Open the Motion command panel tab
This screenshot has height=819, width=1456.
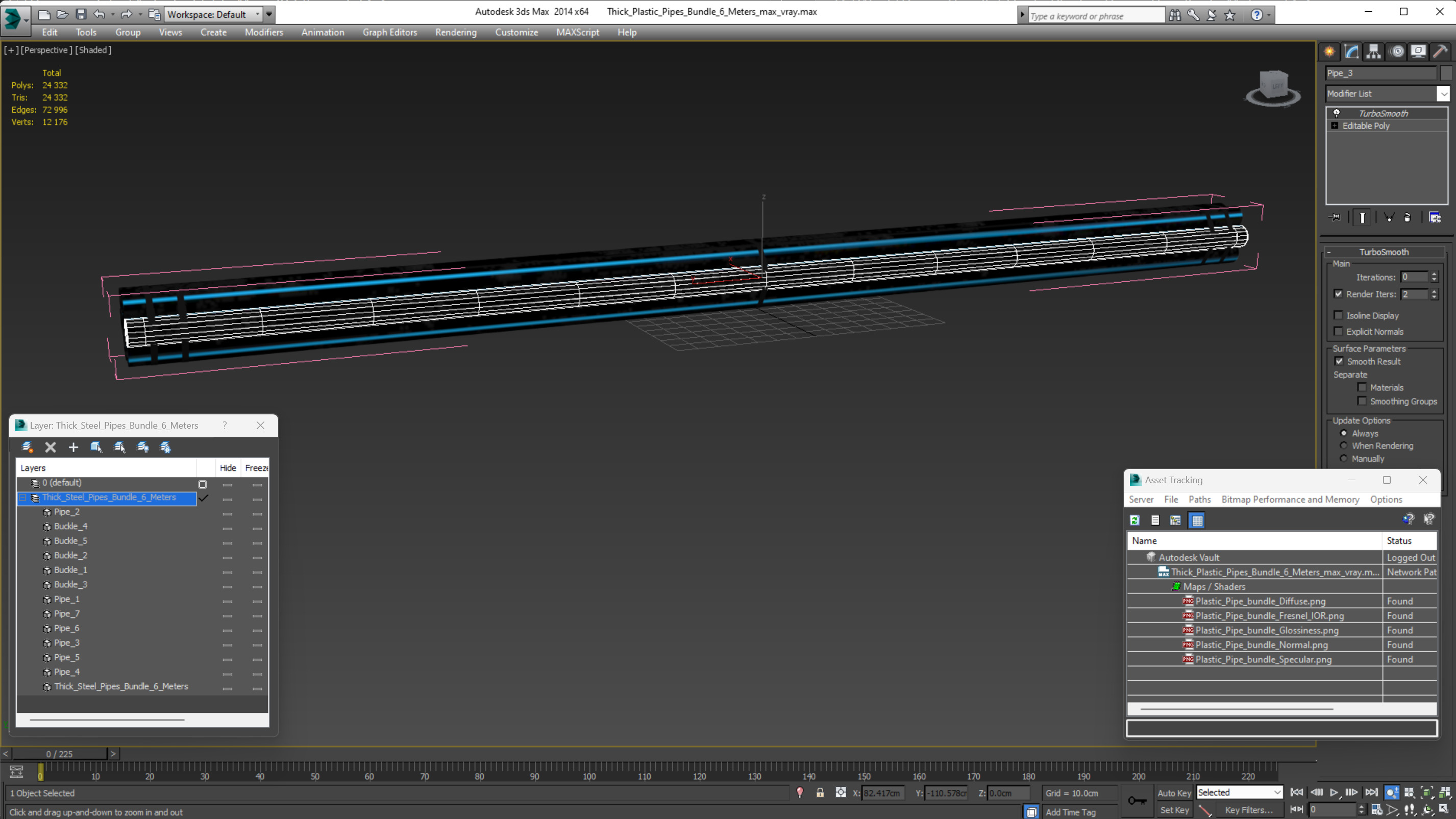[x=1397, y=52]
